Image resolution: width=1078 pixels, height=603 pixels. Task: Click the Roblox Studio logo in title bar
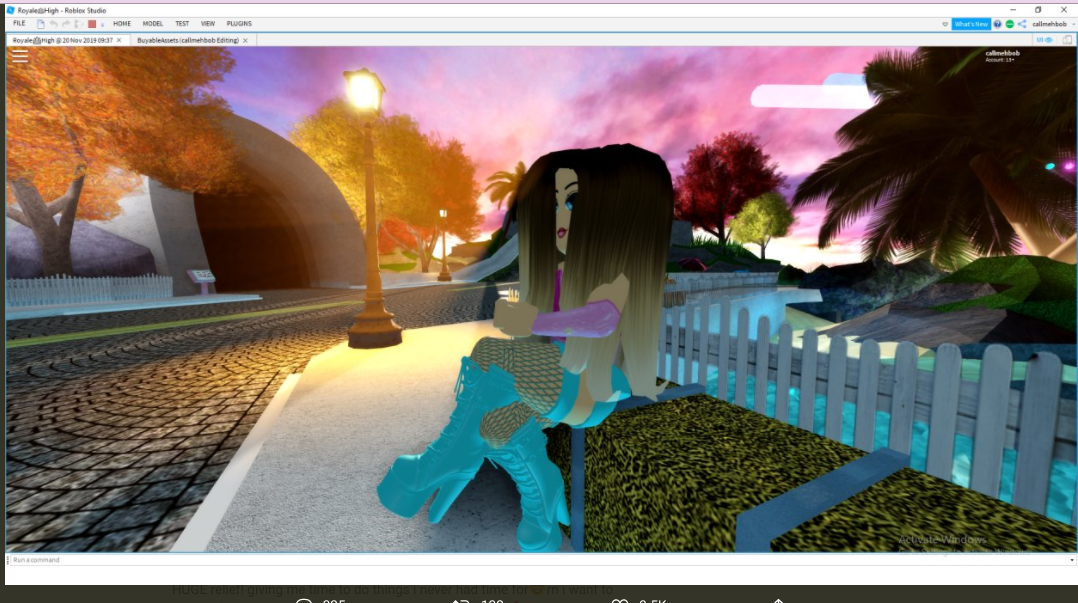(10, 10)
